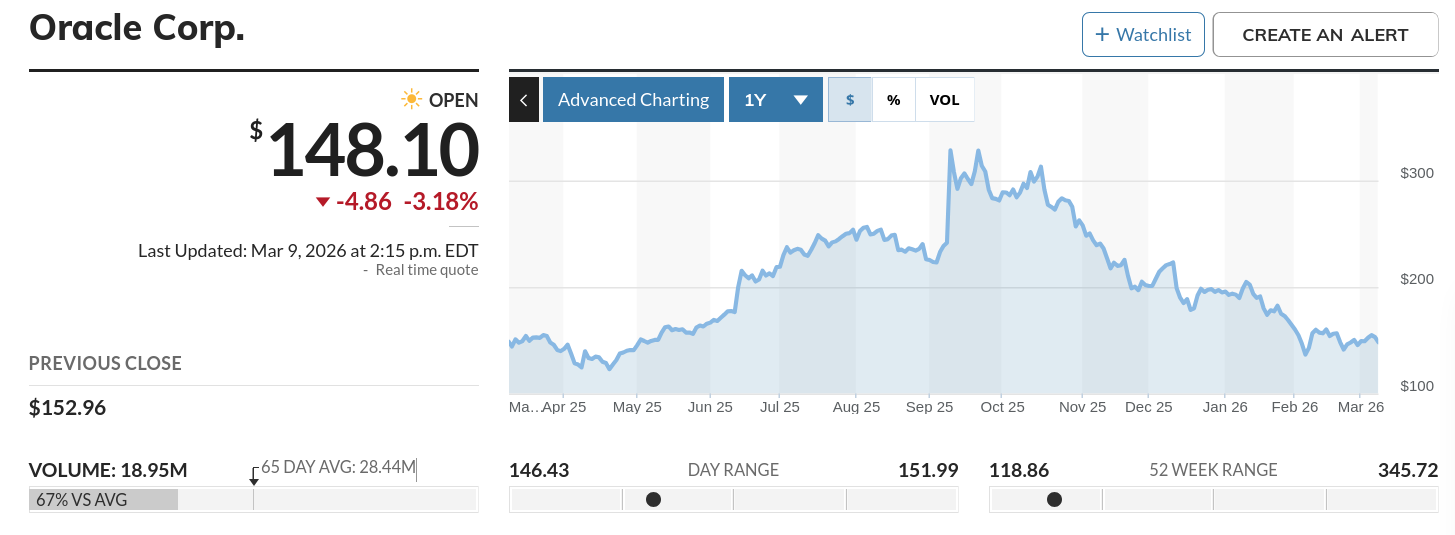Click the Oct 25 label on chart axis
This screenshot has height=535, width=1455.
click(1002, 407)
